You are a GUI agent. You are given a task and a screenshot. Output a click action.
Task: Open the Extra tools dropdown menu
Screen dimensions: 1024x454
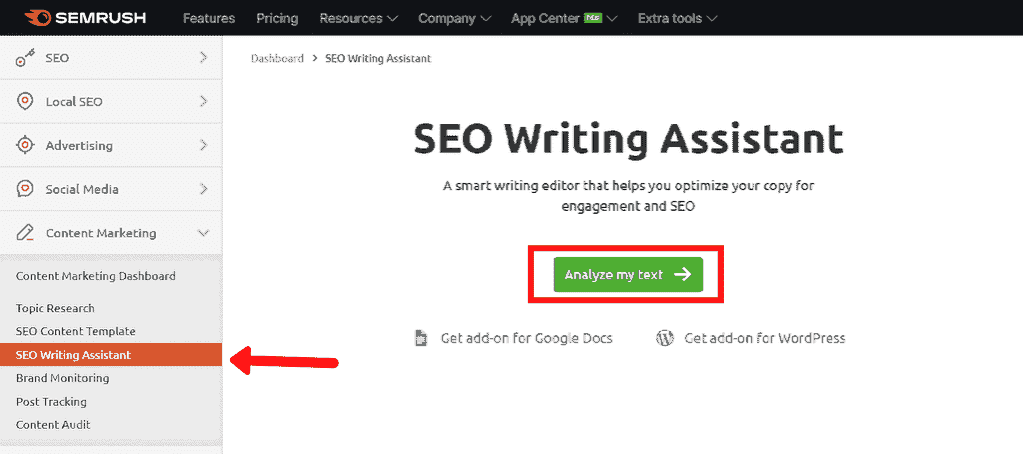pyautogui.click(x=677, y=18)
